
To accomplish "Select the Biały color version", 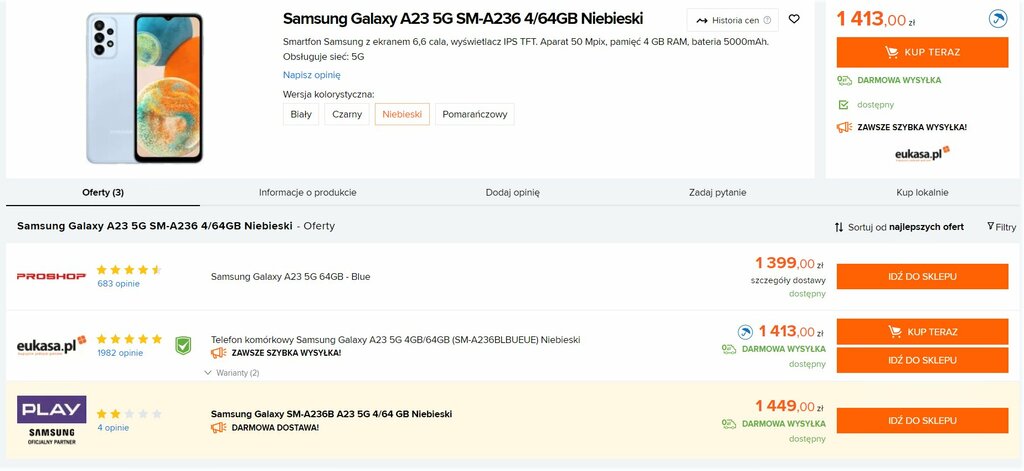I will pos(301,114).
